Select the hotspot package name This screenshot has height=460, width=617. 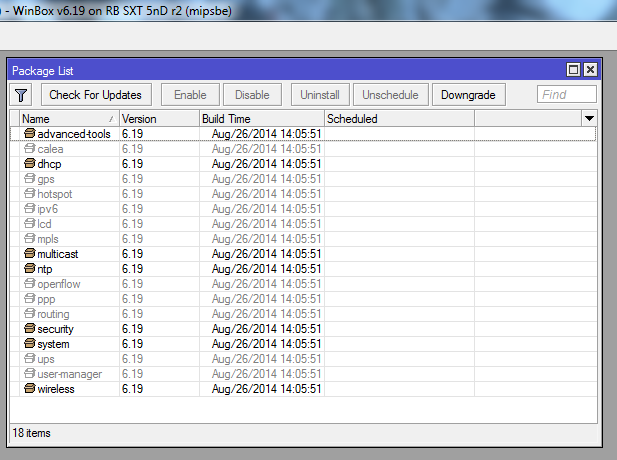(x=55, y=194)
